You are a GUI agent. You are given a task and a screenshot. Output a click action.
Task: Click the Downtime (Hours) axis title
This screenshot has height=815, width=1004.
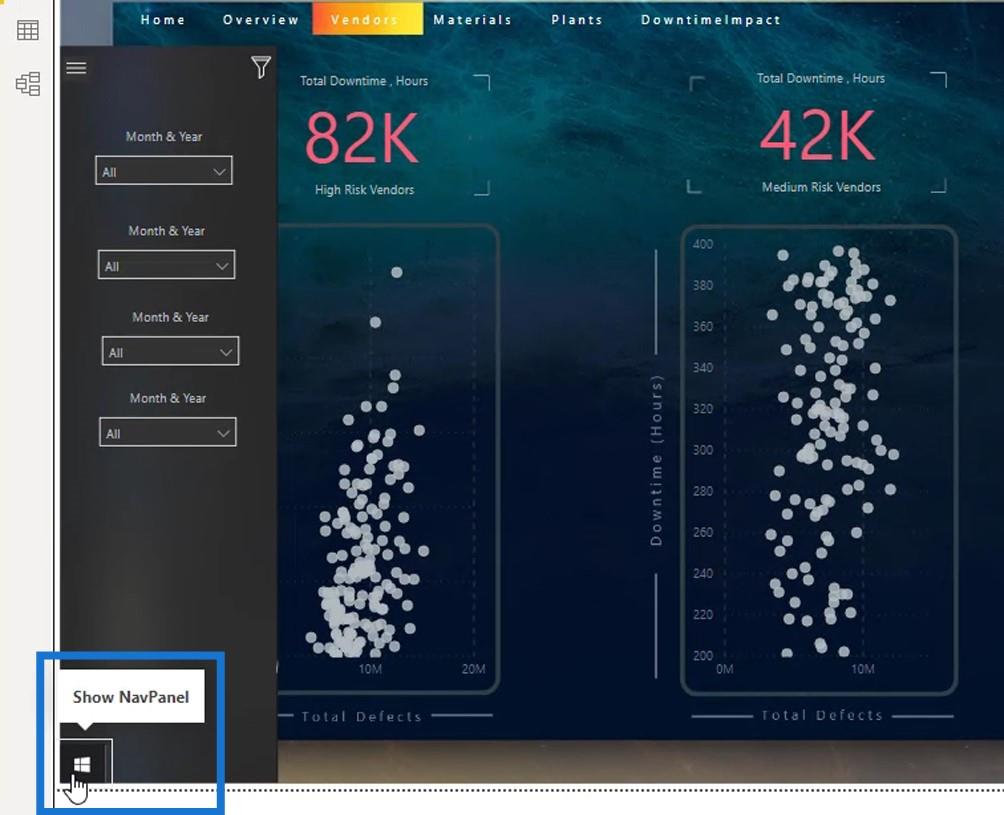click(x=656, y=460)
